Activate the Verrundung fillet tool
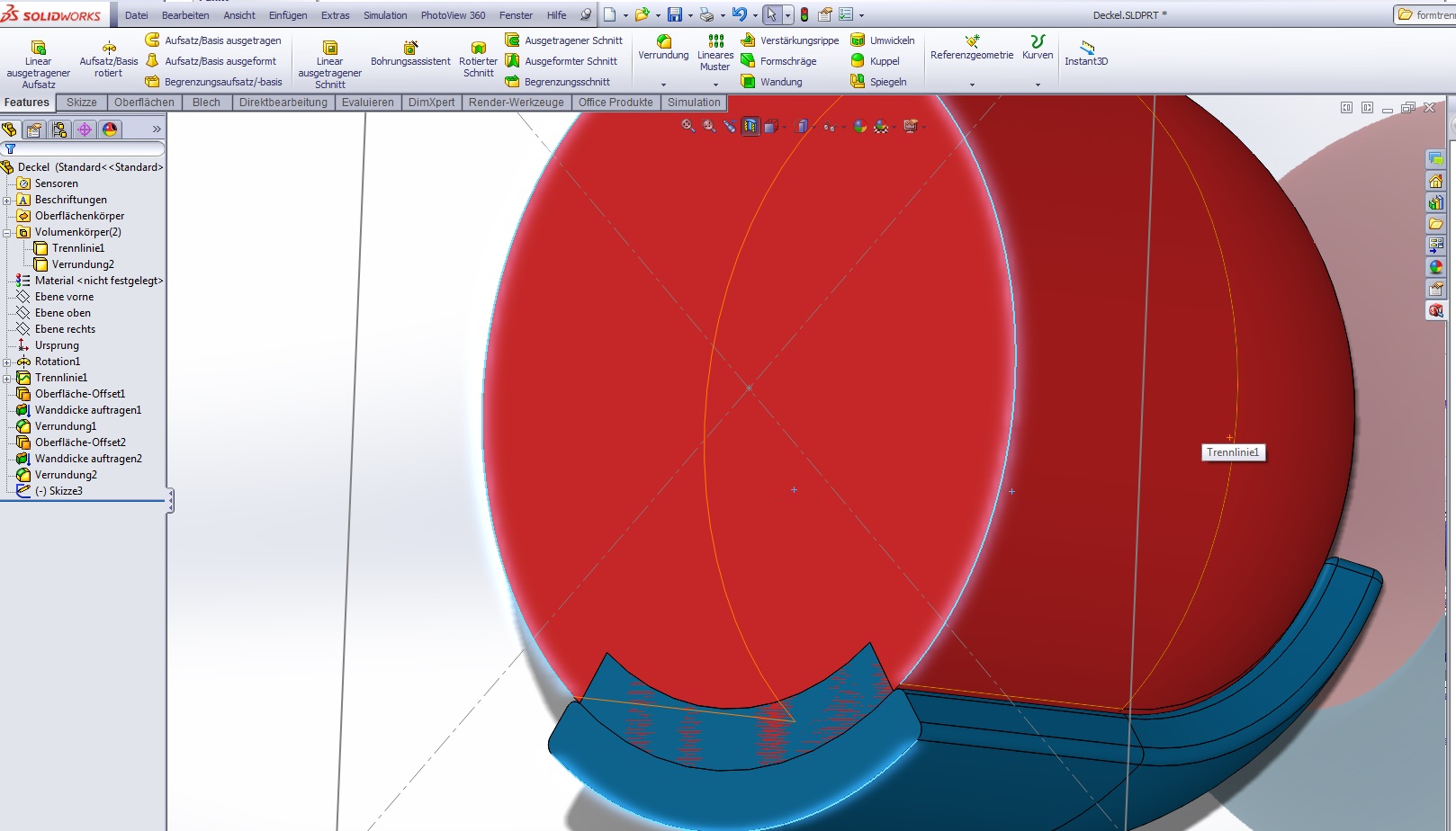This screenshot has height=831, width=1456. click(x=663, y=47)
